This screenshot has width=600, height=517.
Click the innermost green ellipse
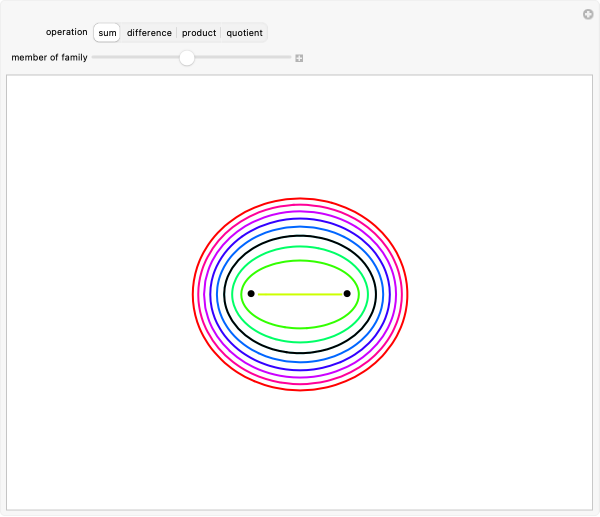(300, 261)
